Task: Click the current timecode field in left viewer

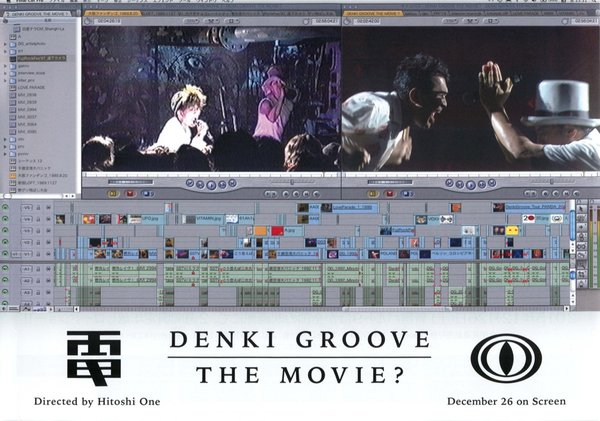Action: click(x=110, y=21)
